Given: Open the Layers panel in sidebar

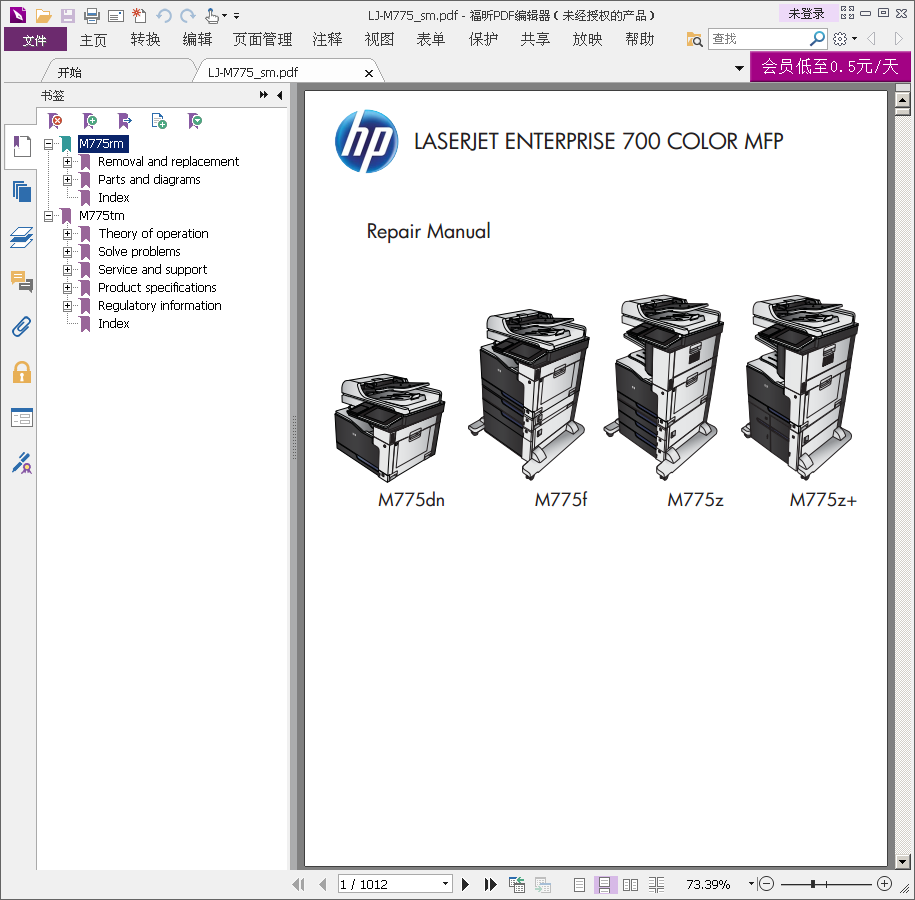Looking at the screenshot, I should tap(22, 237).
